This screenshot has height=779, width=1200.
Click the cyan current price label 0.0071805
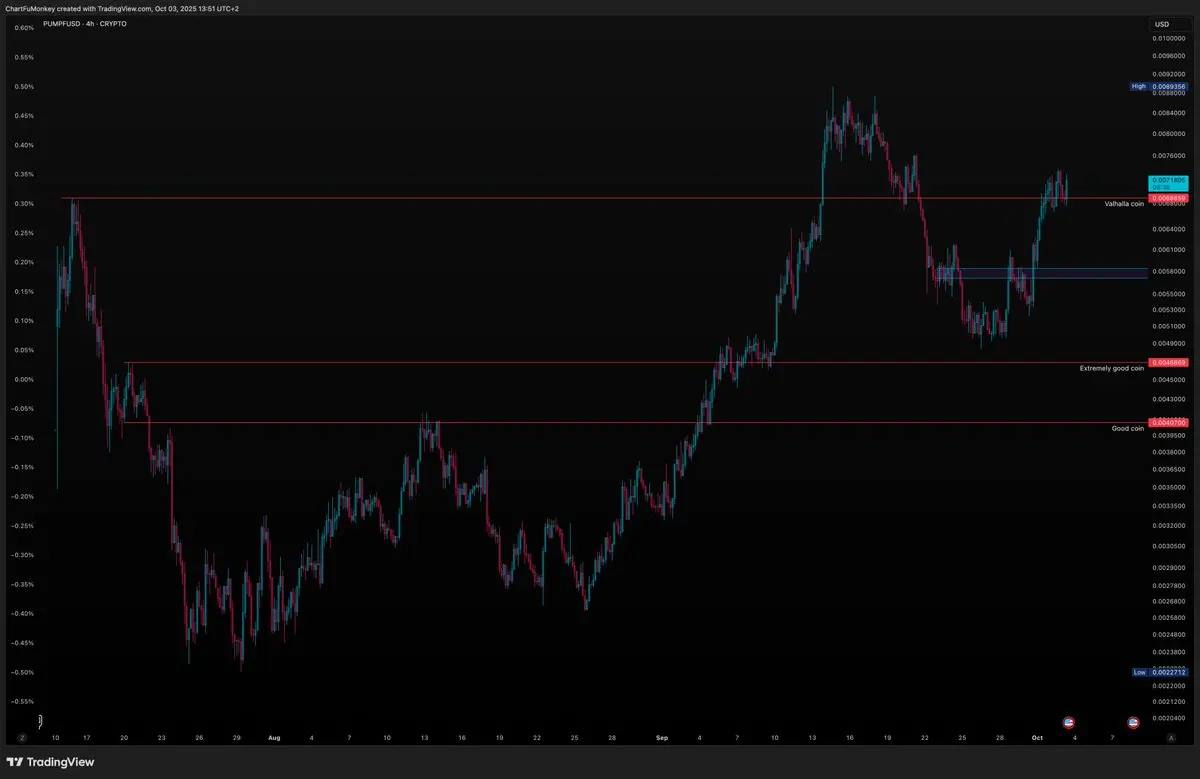(1168, 181)
